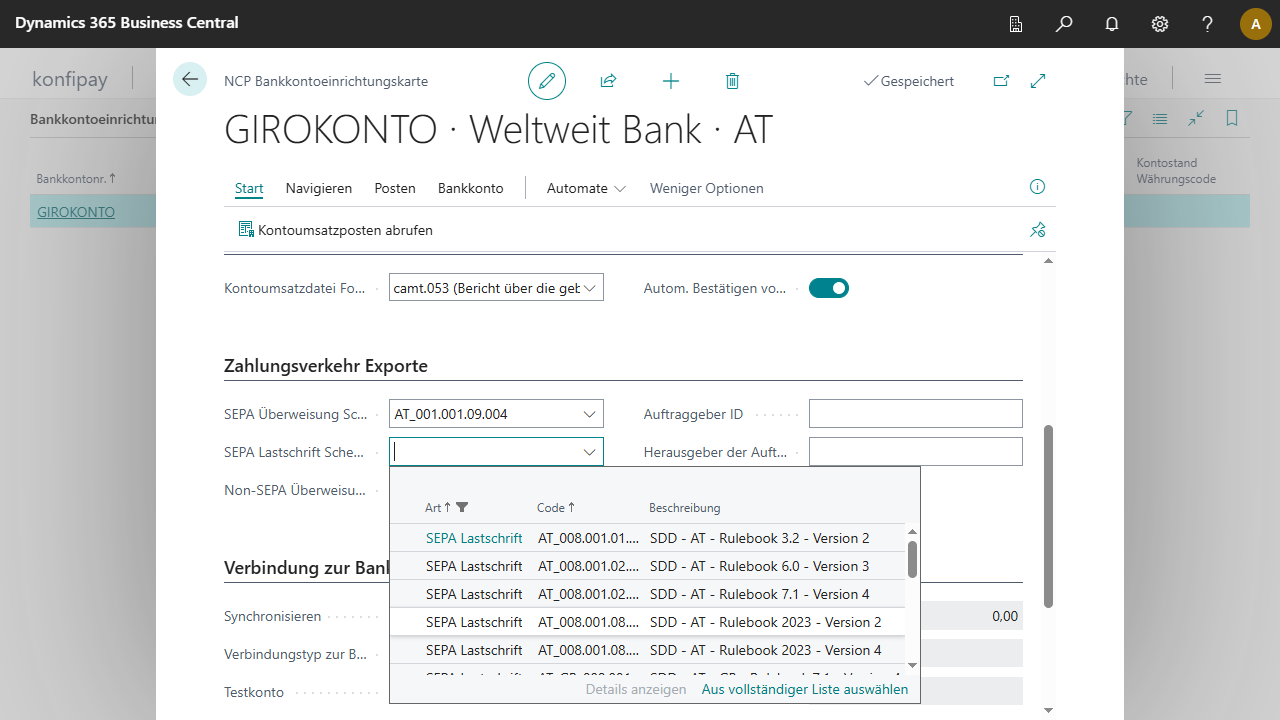Collapse the SEPA Lastschrift schema dropdown arrow

589,452
